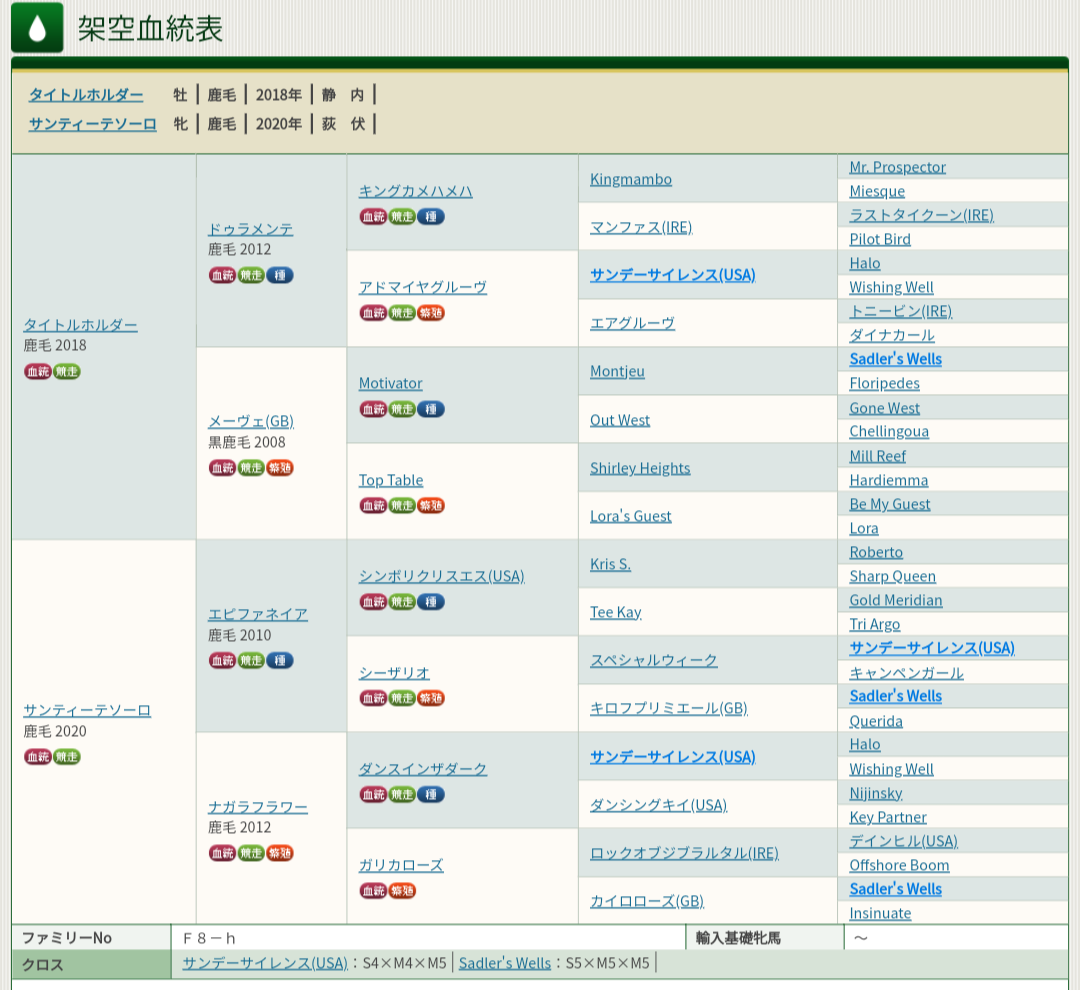Click the Lora's Guest link
The width and height of the screenshot is (1080, 990).
630,516
